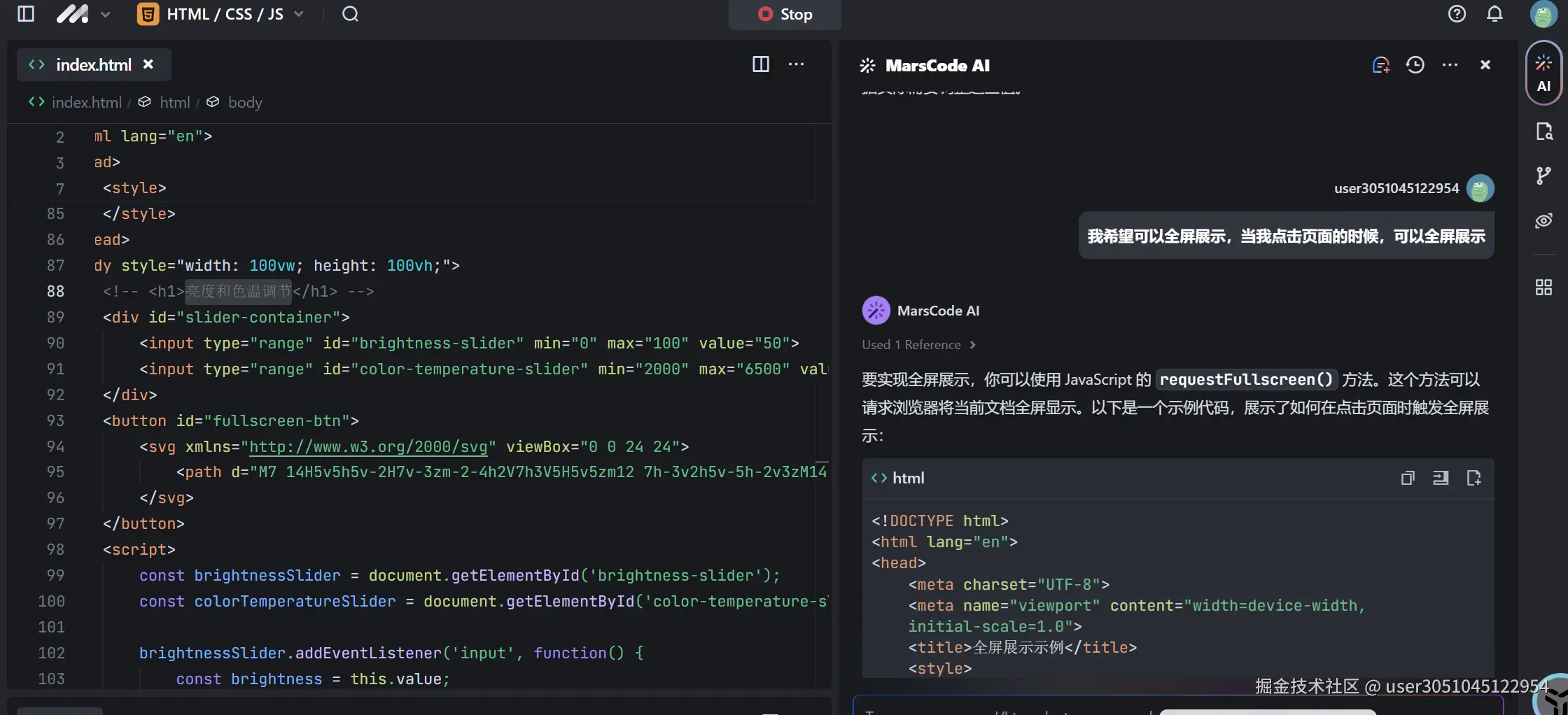
Task: Split the editor view
Action: (761, 64)
